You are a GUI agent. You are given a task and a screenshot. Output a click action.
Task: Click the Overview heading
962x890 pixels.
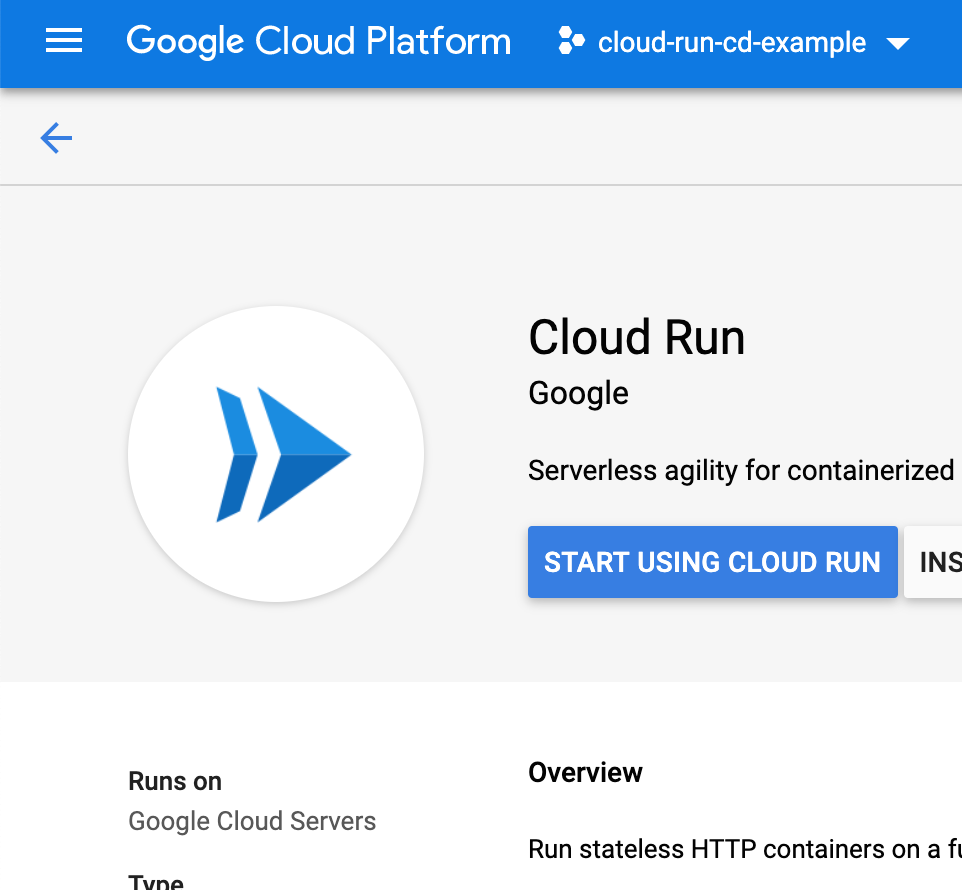(585, 772)
